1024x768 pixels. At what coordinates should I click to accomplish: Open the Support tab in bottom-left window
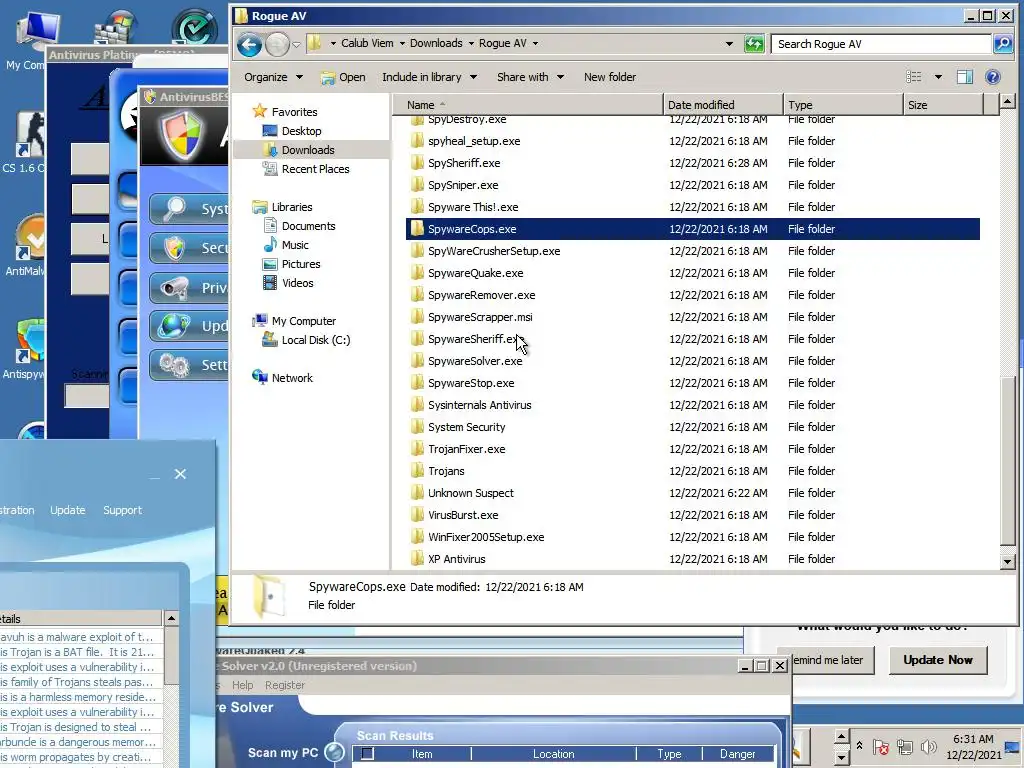[x=122, y=510]
